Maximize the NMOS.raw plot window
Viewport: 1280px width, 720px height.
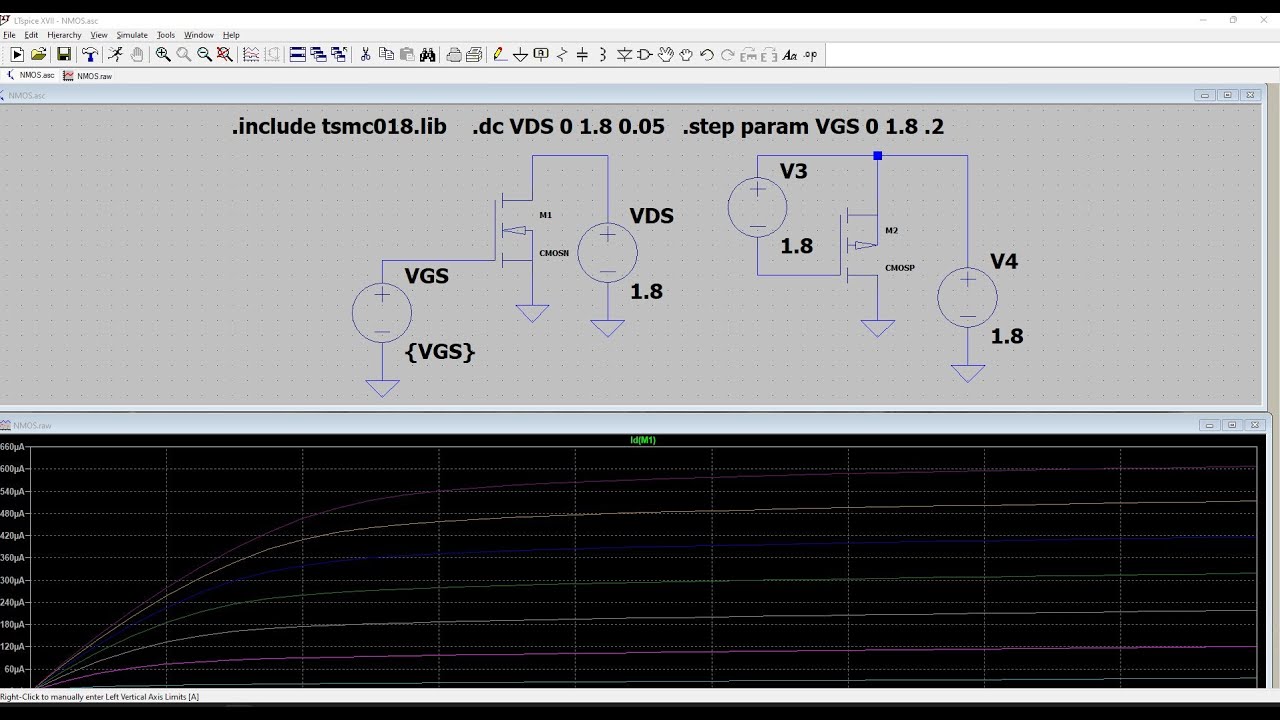[x=1232, y=425]
